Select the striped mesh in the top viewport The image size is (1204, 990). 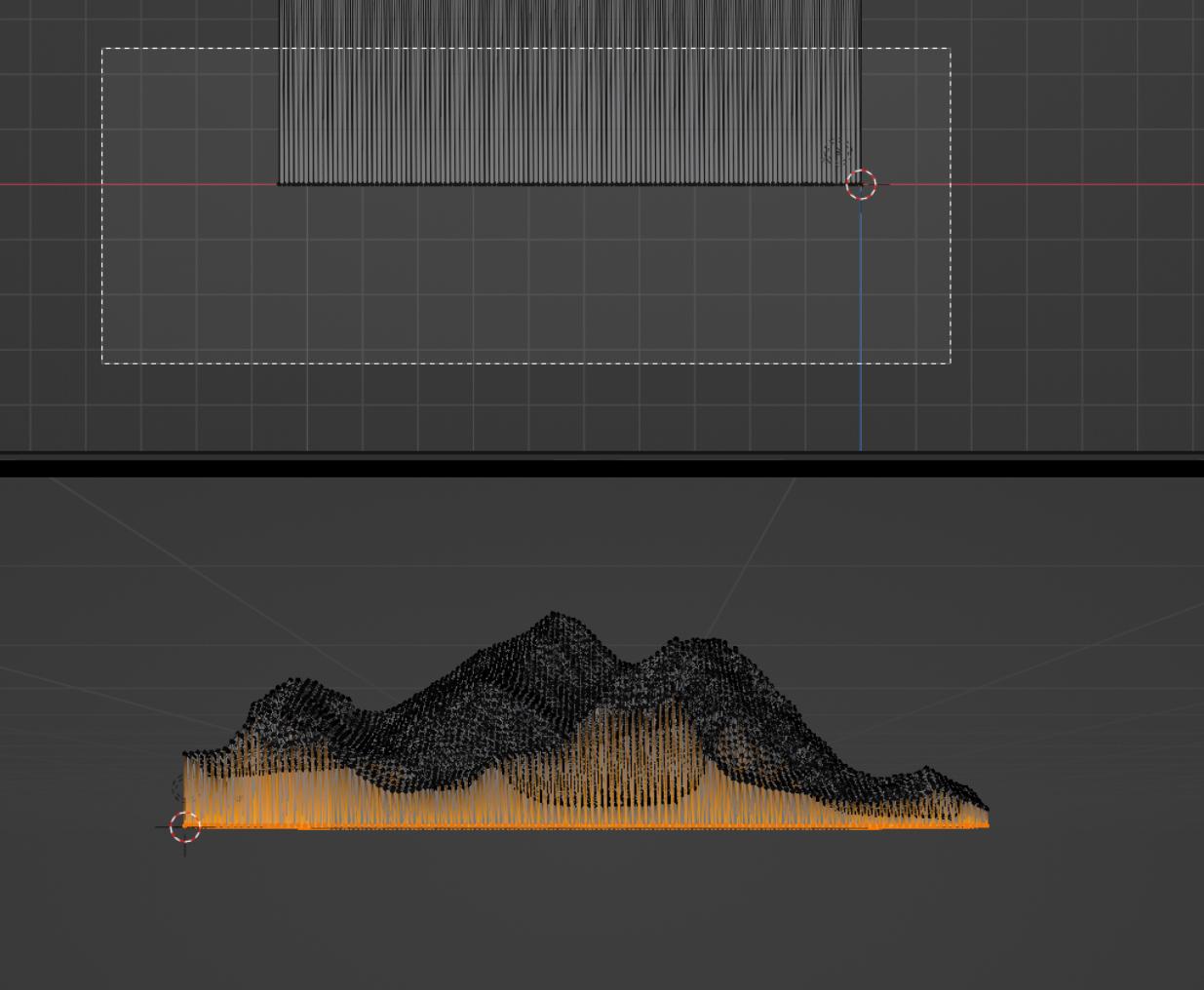[569, 93]
